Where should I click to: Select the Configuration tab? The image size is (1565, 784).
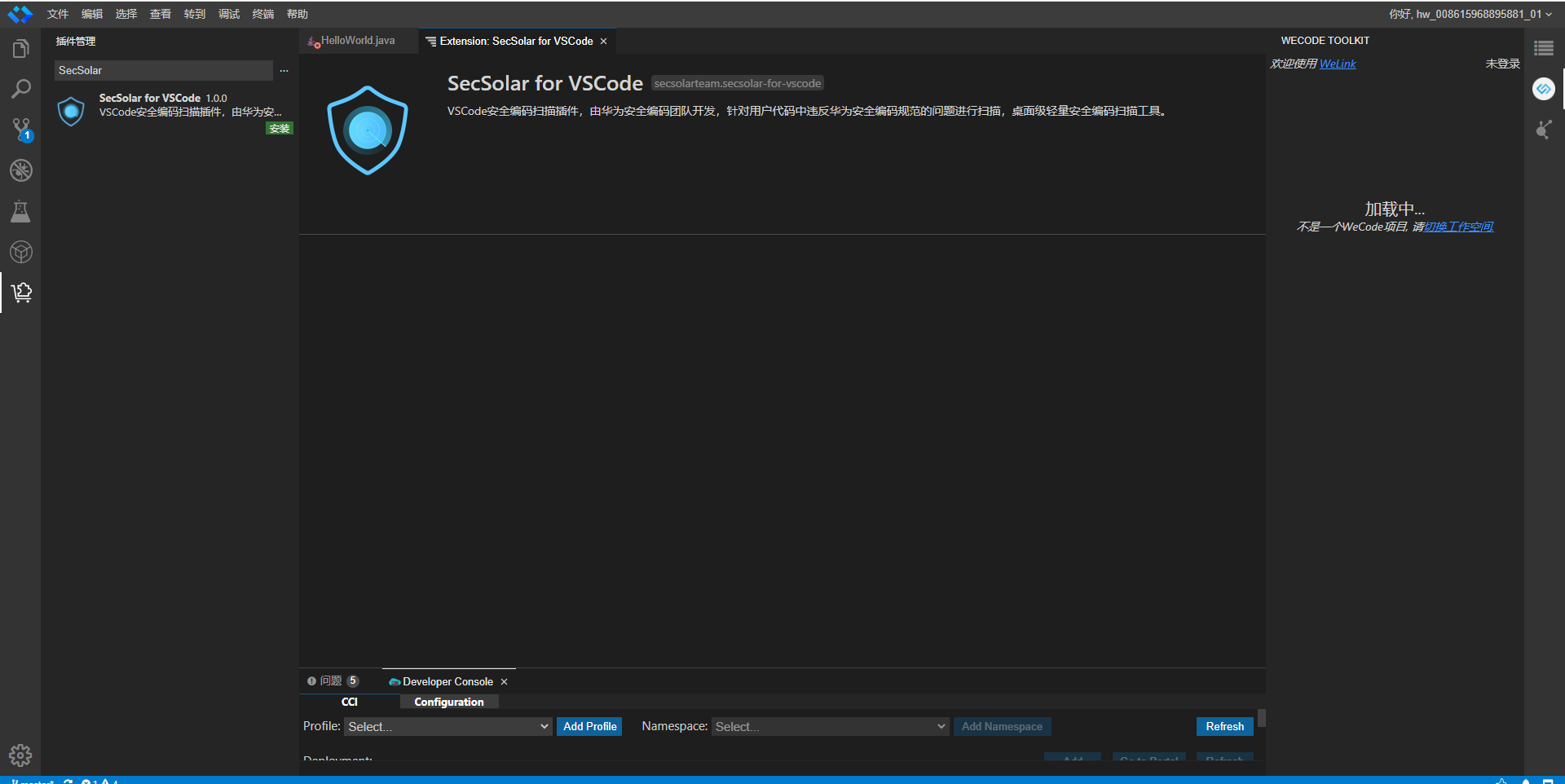[x=448, y=702]
